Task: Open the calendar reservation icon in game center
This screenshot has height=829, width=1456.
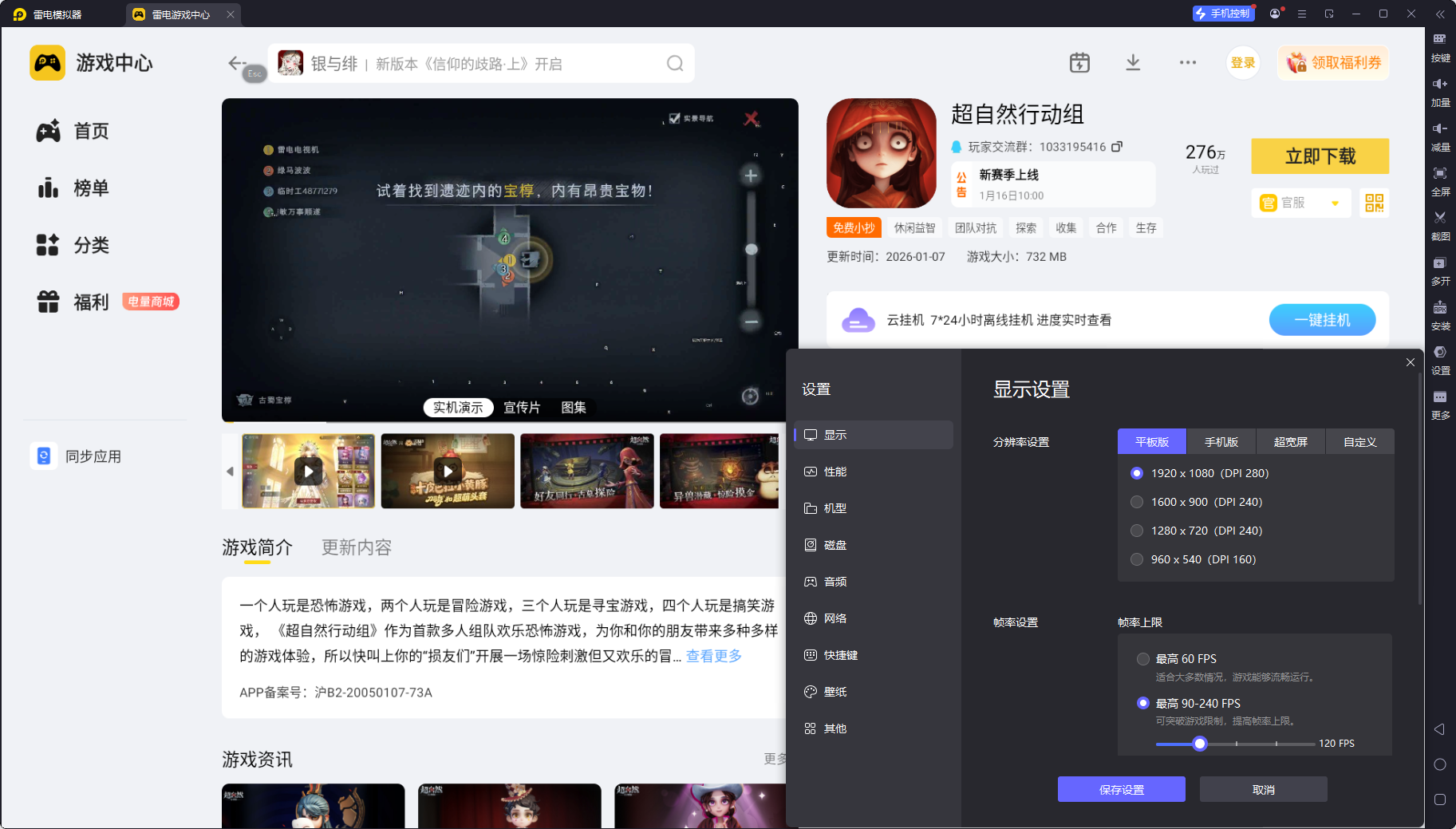Action: (1079, 62)
